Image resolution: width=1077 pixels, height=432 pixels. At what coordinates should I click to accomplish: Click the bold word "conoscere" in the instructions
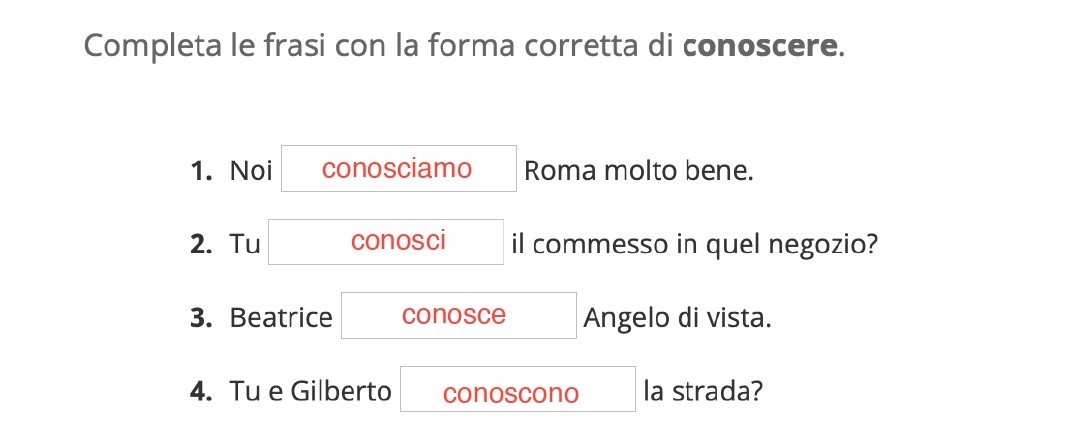click(761, 47)
